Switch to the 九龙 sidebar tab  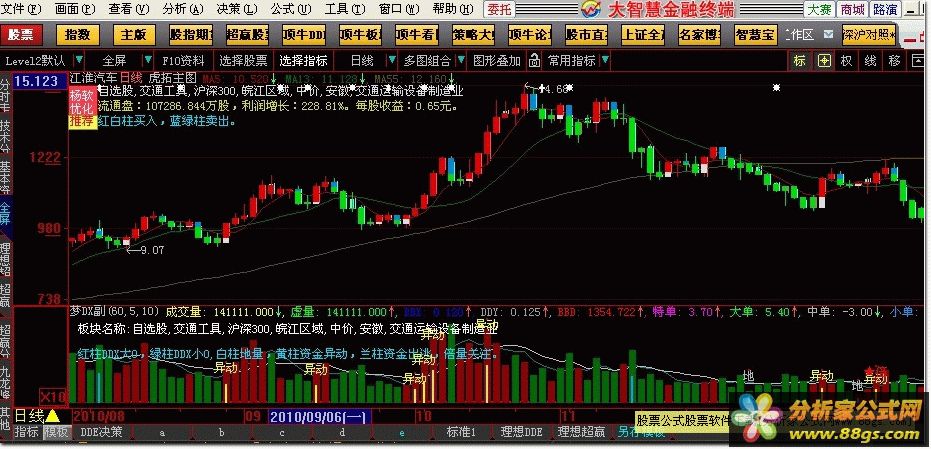(x=5, y=381)
